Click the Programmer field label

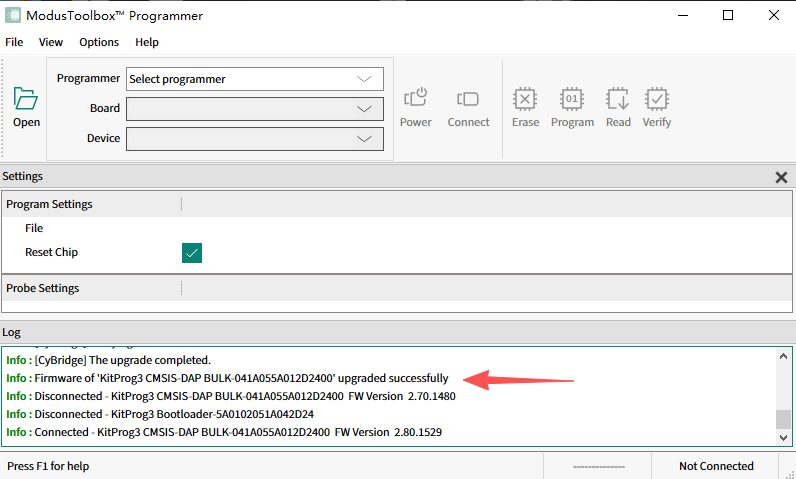[x=88, y=78]
